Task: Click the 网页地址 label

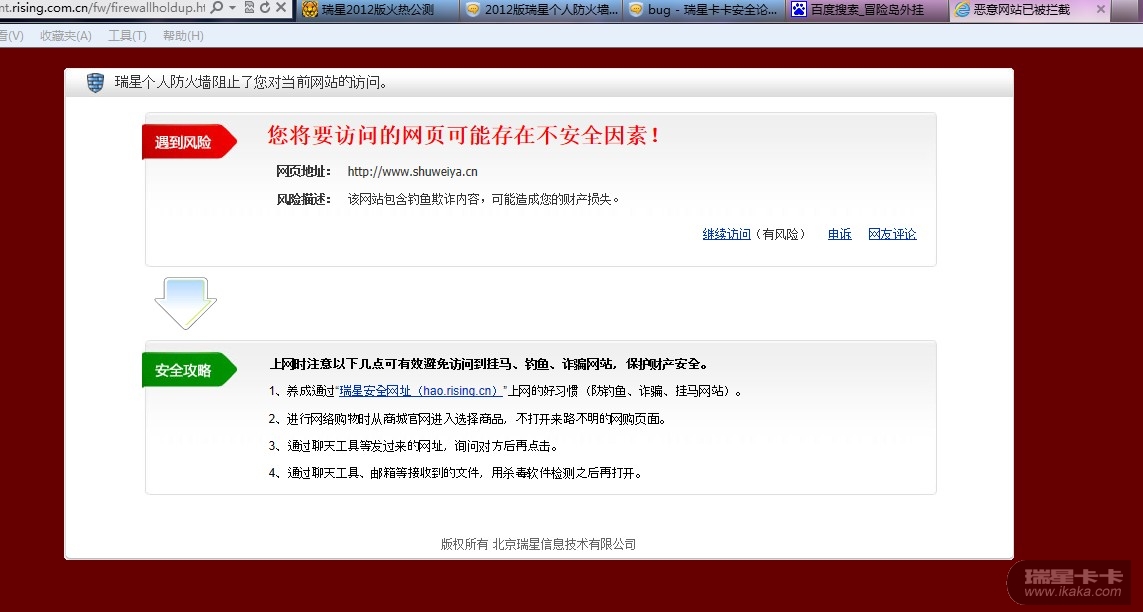Action: [x=303, y=172]
